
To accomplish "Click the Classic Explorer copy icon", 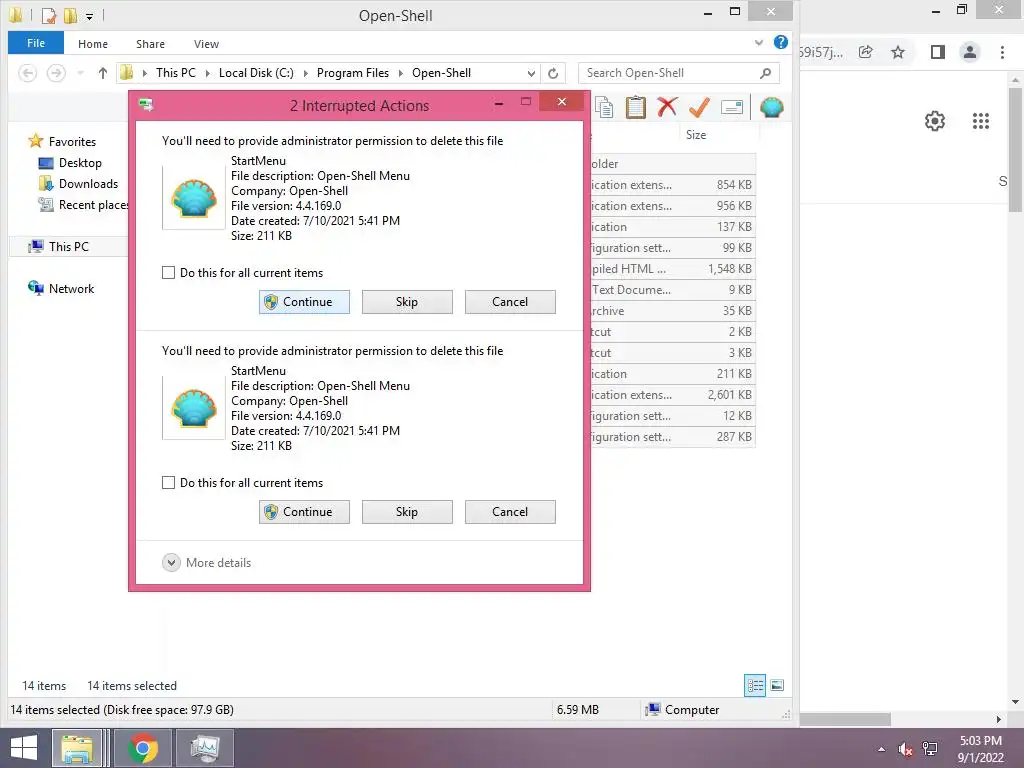I will click(604, 107).
